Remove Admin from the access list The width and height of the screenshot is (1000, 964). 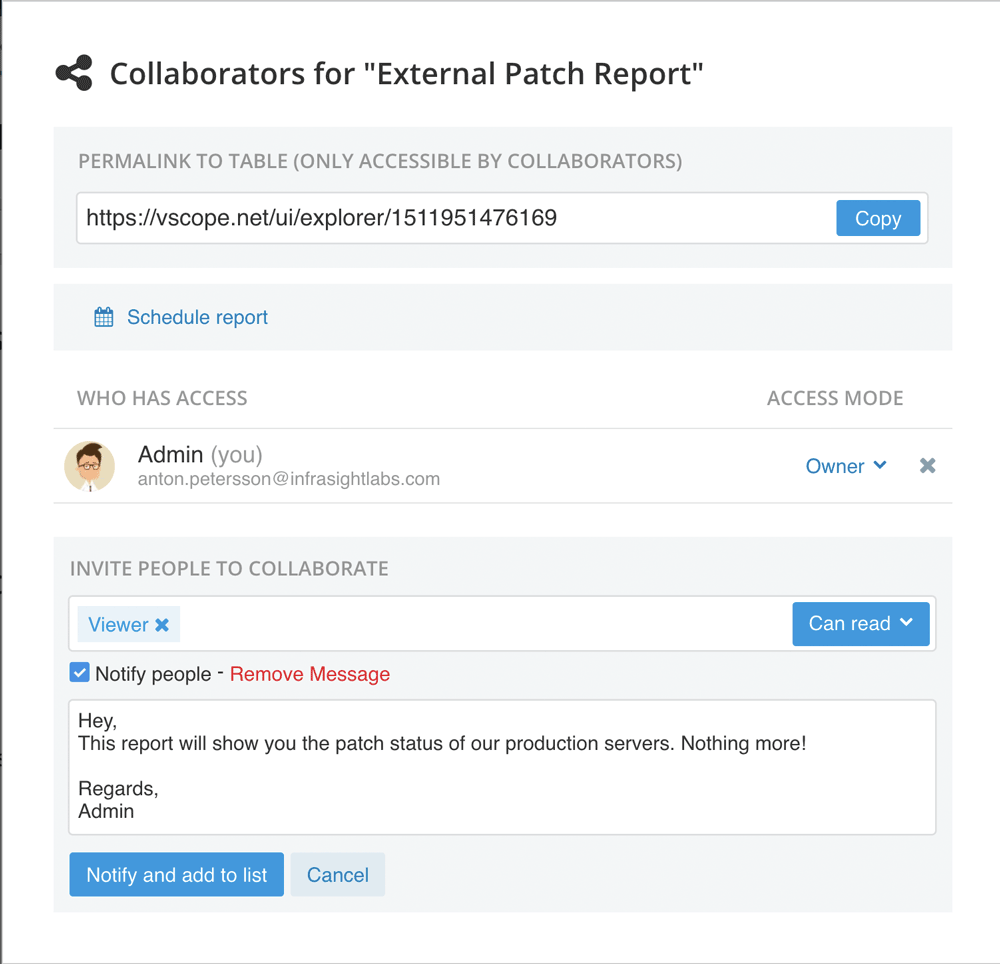pyautogui.click(x=927, y=466)
